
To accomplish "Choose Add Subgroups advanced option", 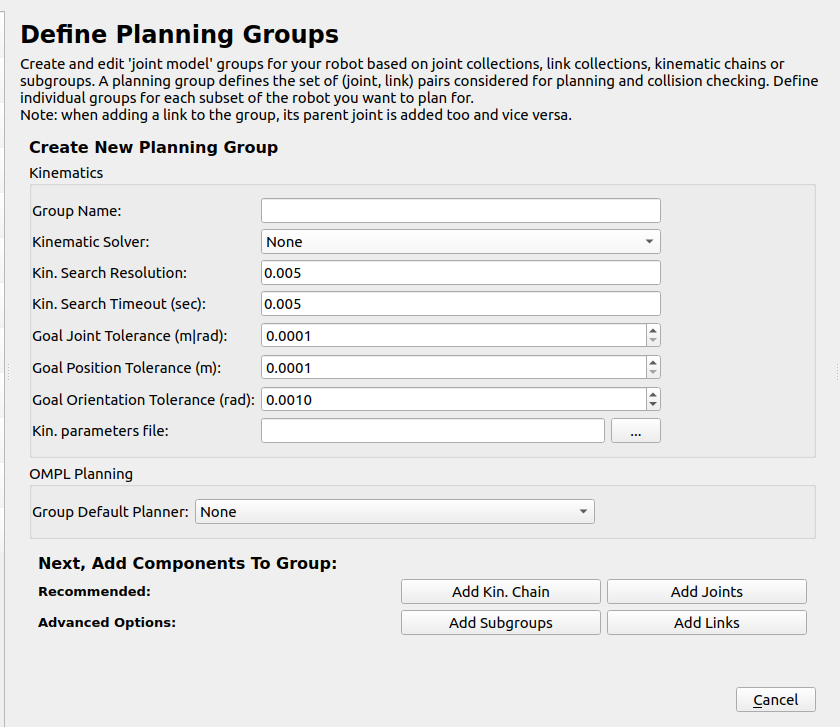I will 500,623.
